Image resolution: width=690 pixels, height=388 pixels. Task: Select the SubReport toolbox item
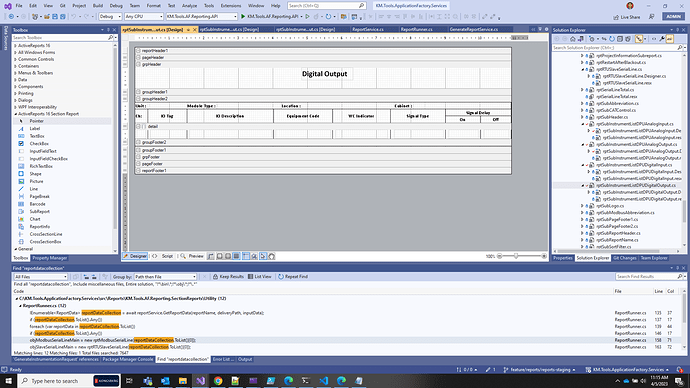(x=39, y=212)
